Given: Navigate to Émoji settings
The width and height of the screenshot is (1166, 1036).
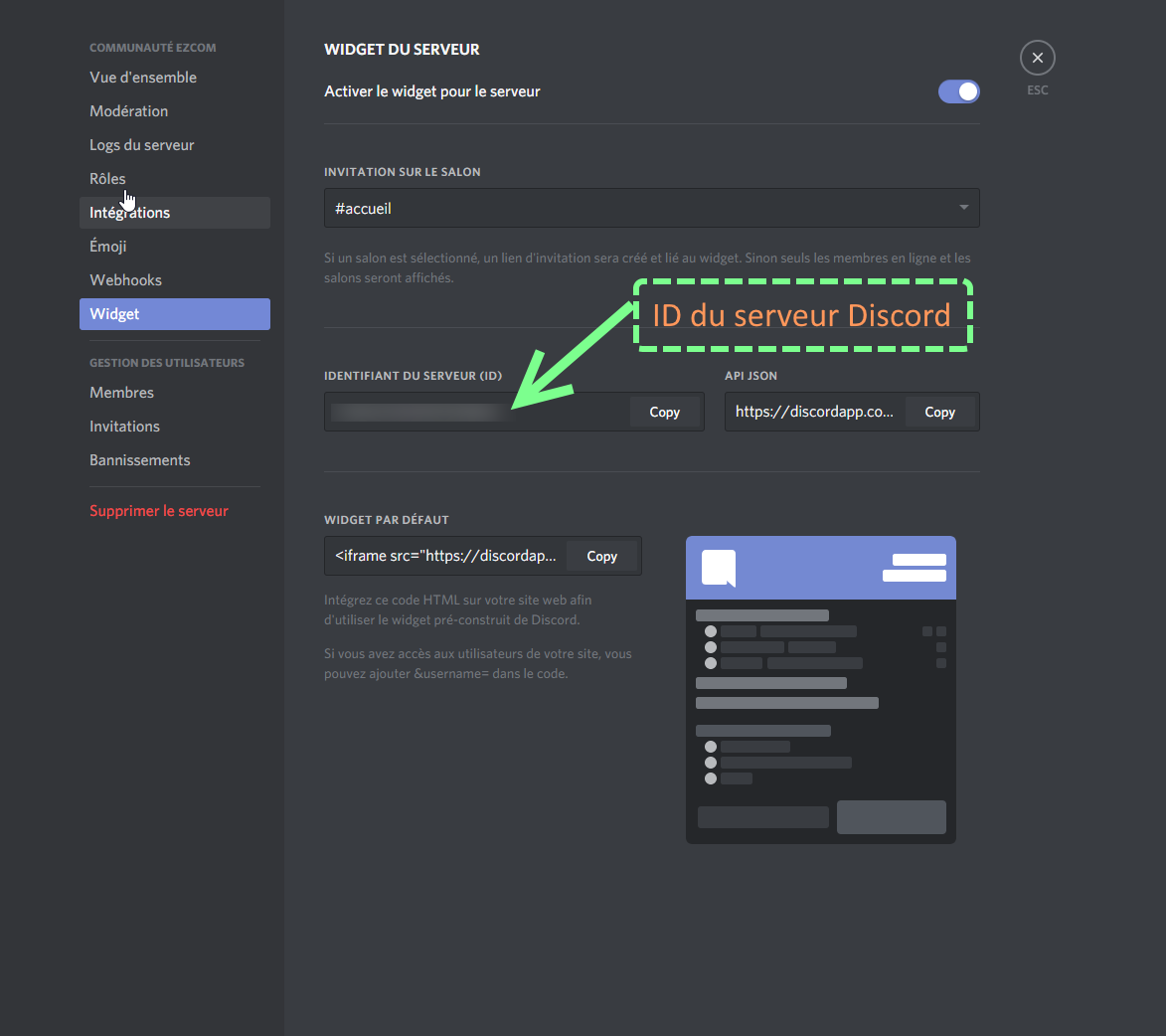Looking at the screenshot, I should (108, 247).
